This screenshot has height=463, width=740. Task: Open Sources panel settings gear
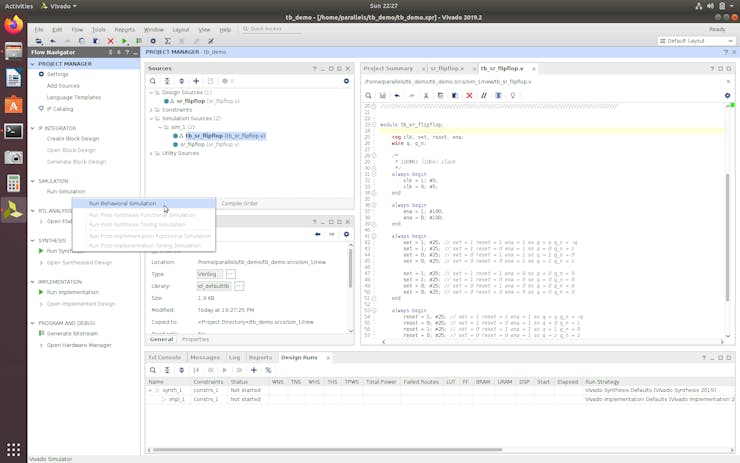pyautogui.click(x=346, y=81)
